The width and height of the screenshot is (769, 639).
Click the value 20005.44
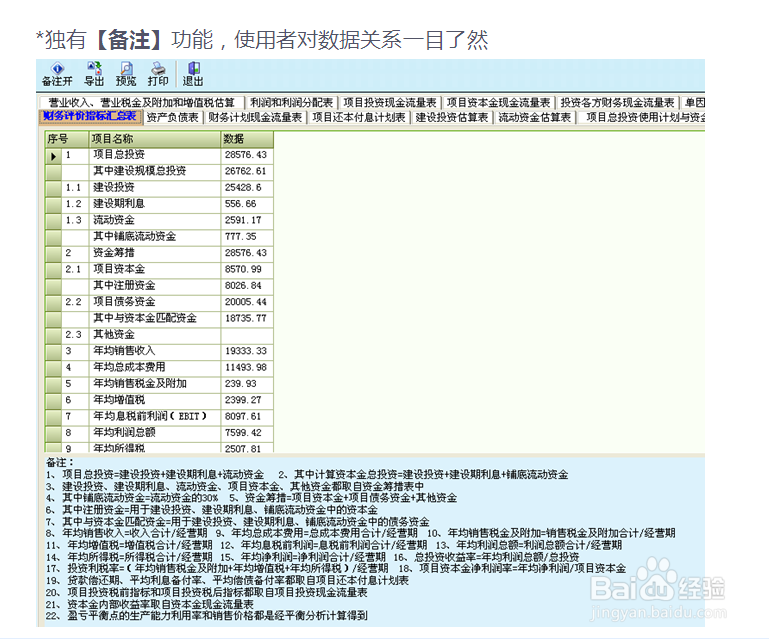247,302
